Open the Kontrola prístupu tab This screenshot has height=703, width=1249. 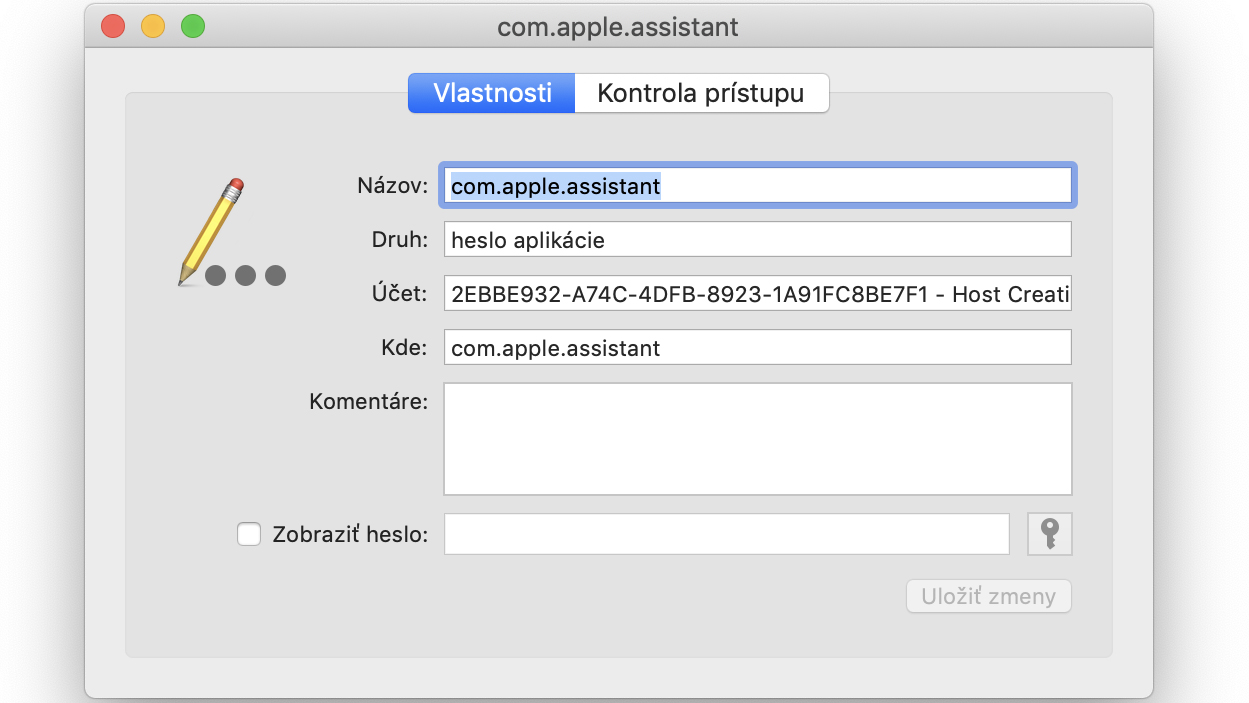coord(701,93)
